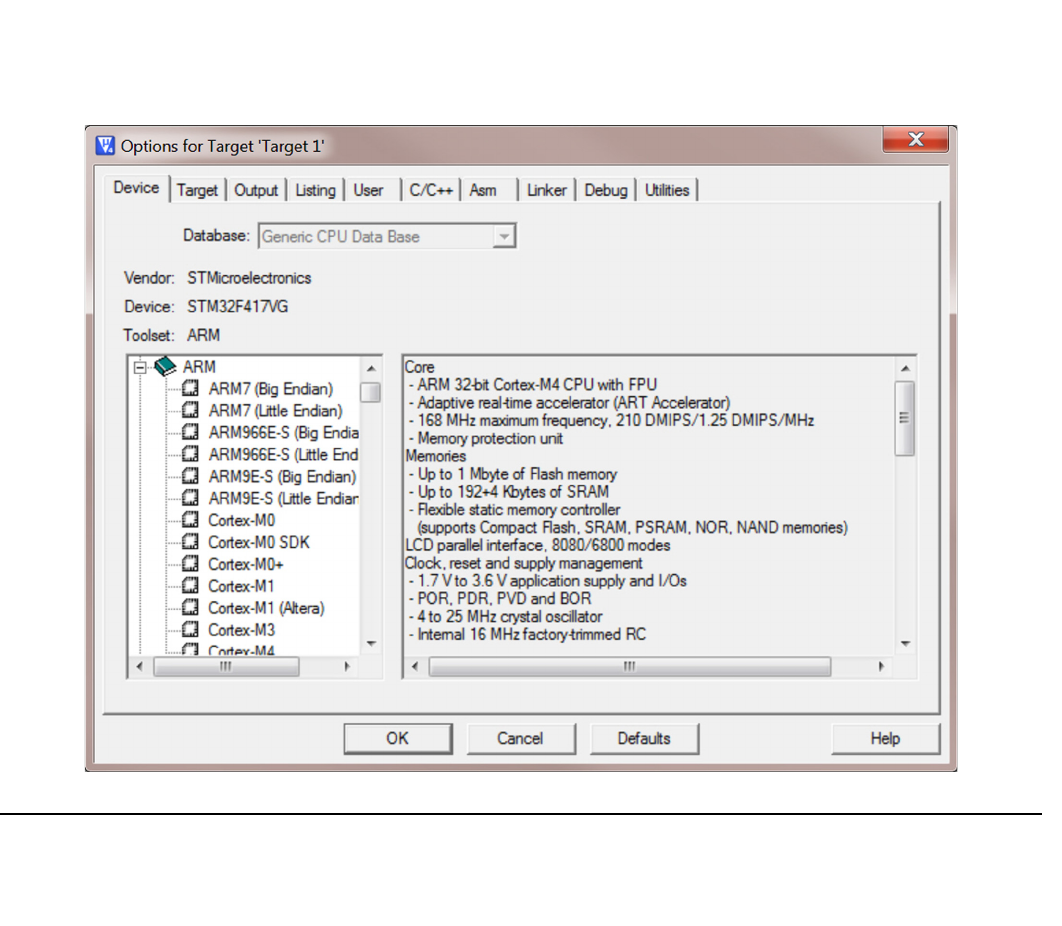Click description pane scroll up arrow

(906, 369)
